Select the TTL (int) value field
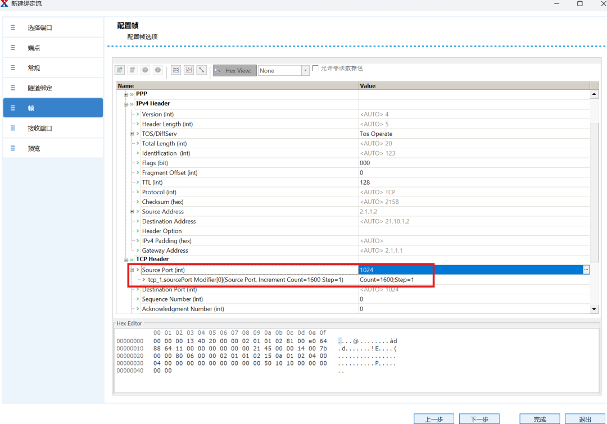The image size is (607, 424). click(x=470, y=182)
